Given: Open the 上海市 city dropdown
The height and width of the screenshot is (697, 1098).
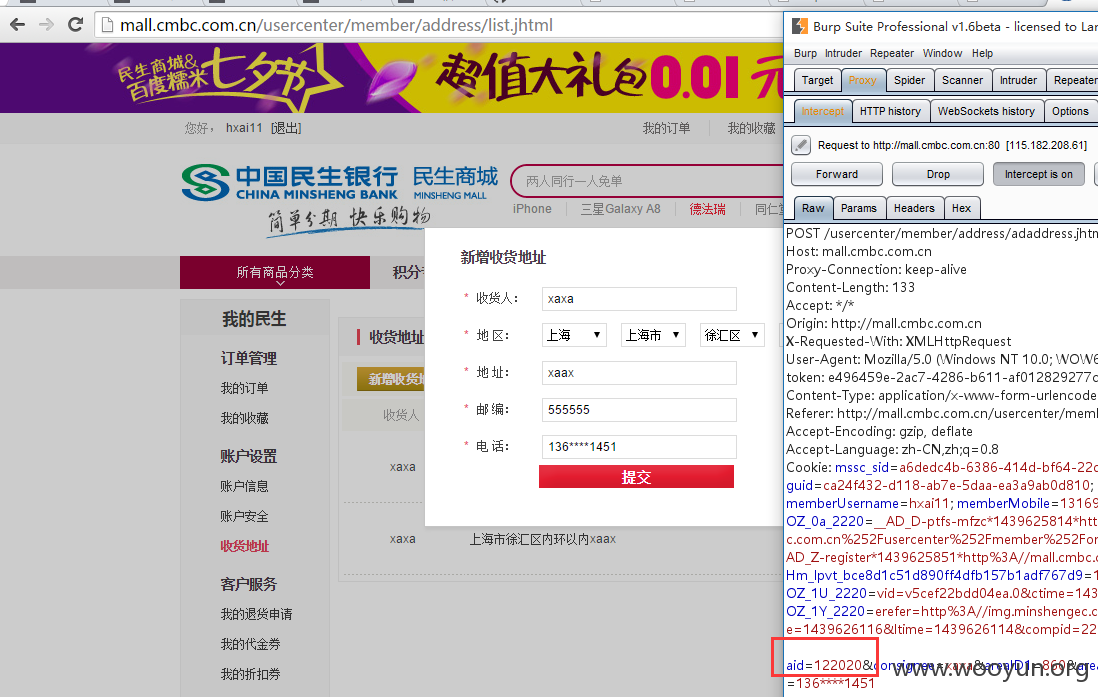Looking at the screenshot, I should (x=653, y=335).
